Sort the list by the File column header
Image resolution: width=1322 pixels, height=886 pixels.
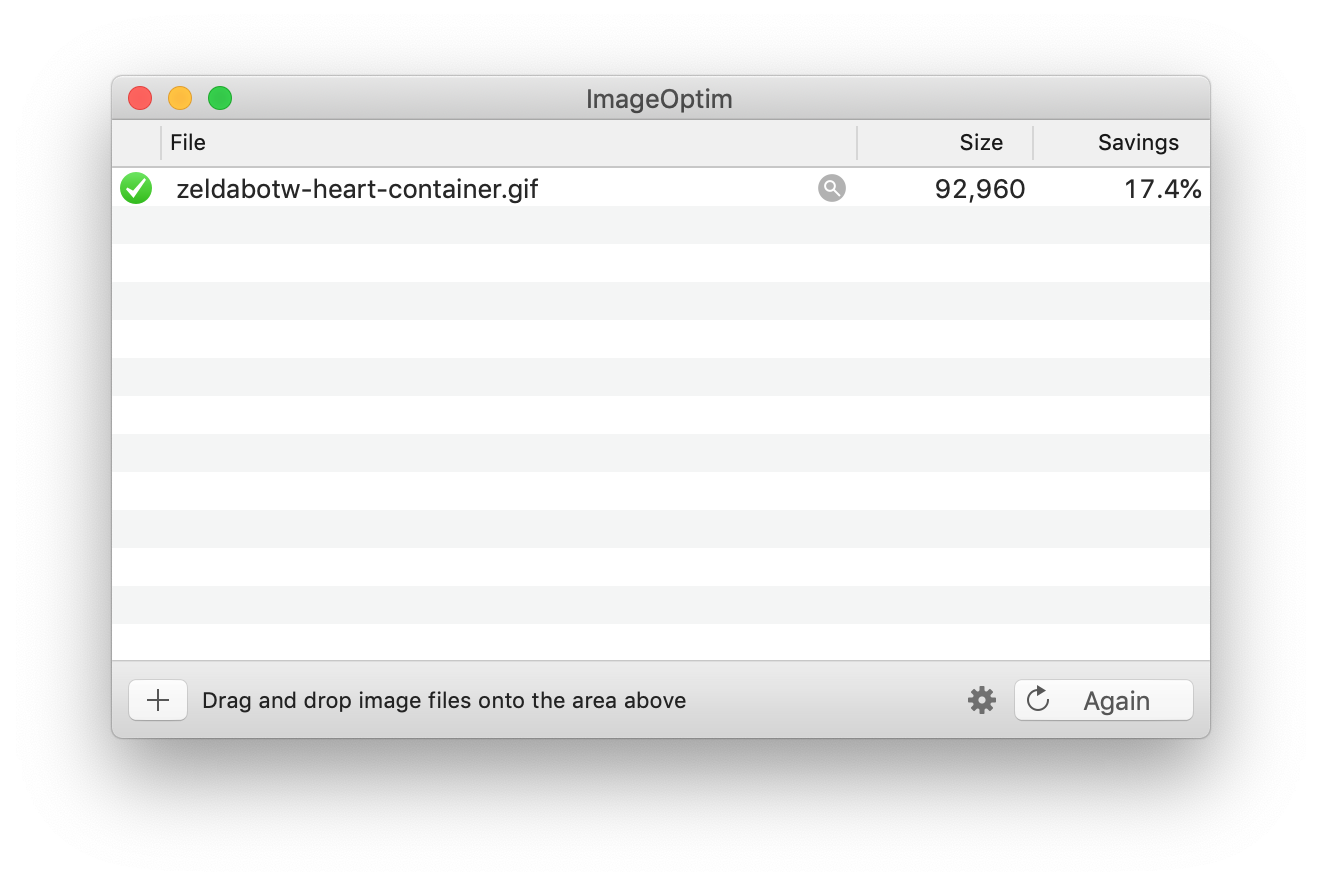coord(500,143)
